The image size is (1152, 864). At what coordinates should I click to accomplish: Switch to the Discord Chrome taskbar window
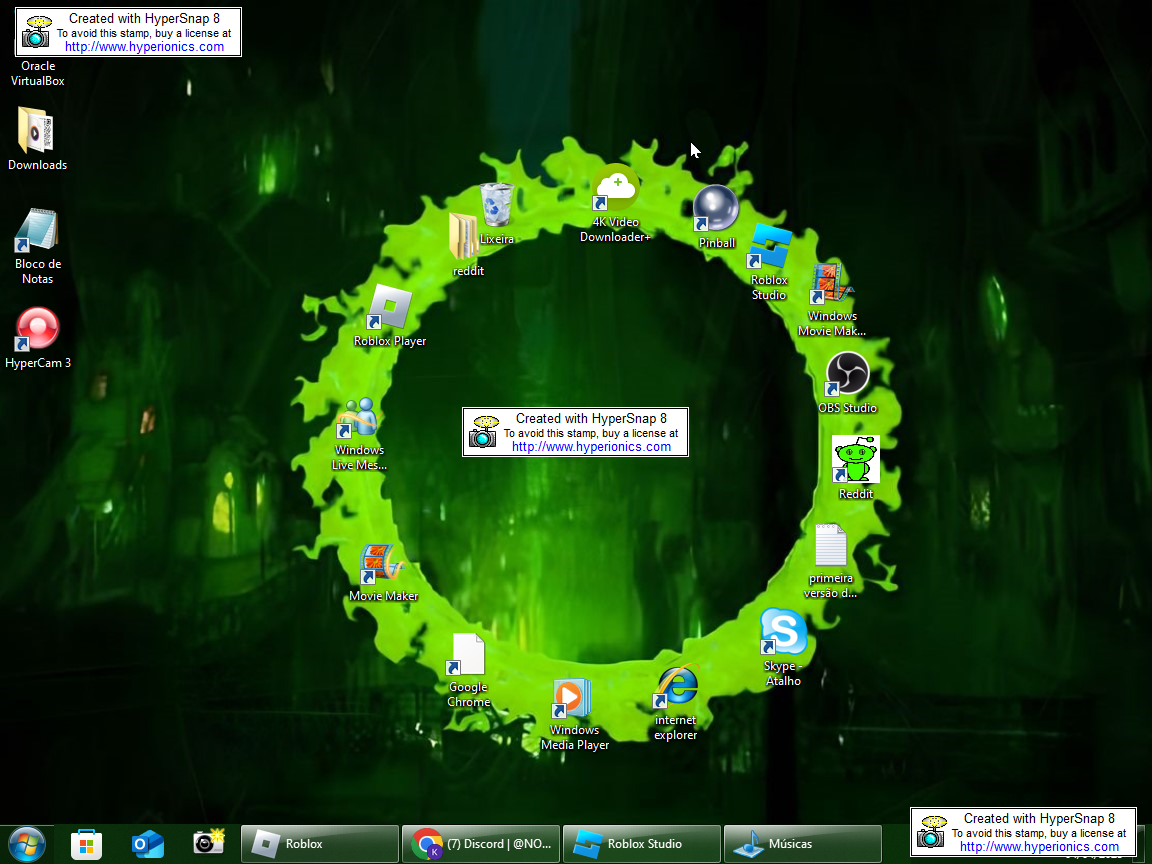click(482, 844)
